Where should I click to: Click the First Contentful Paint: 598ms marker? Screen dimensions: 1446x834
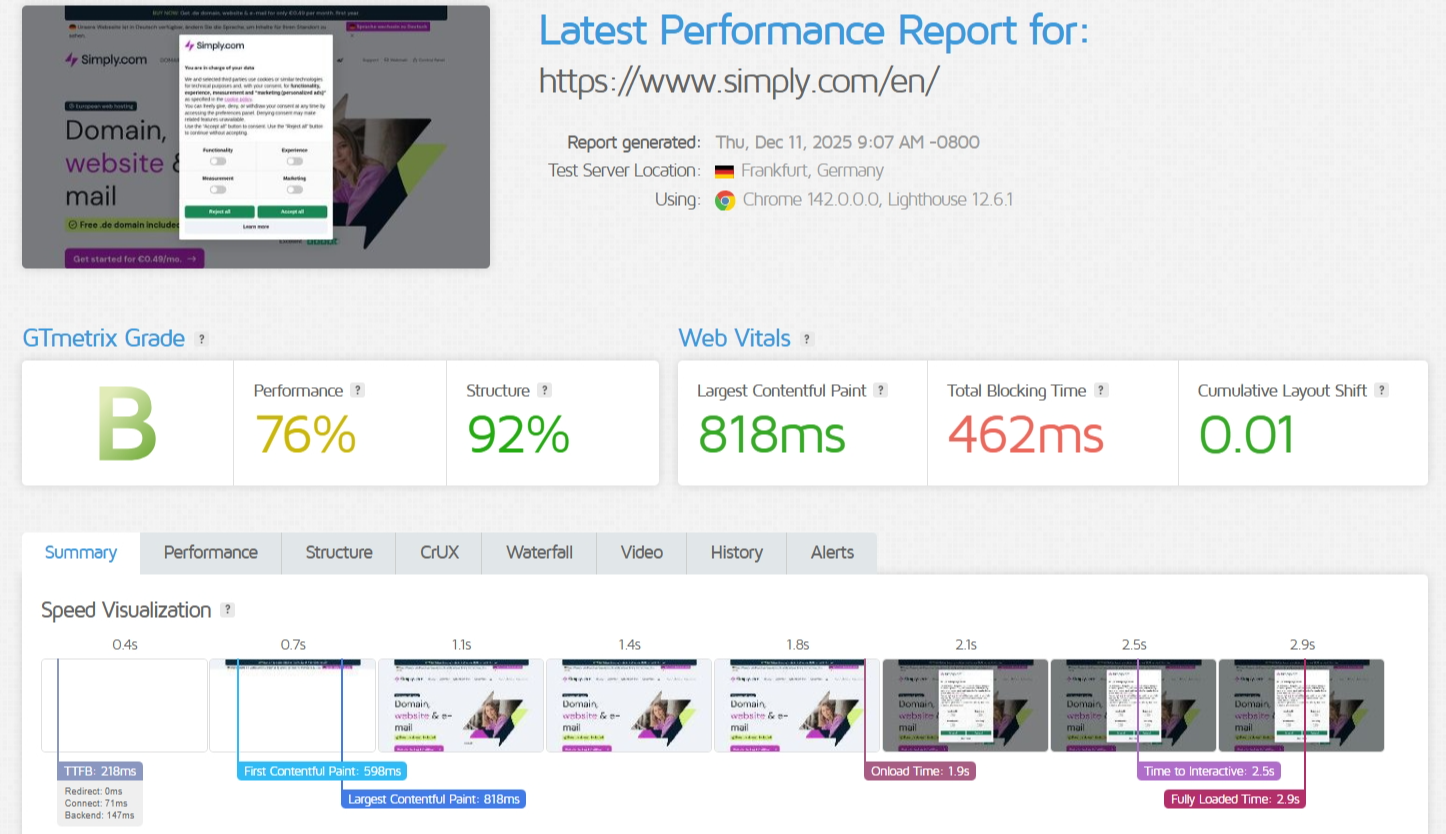click(x=322, y=771)
